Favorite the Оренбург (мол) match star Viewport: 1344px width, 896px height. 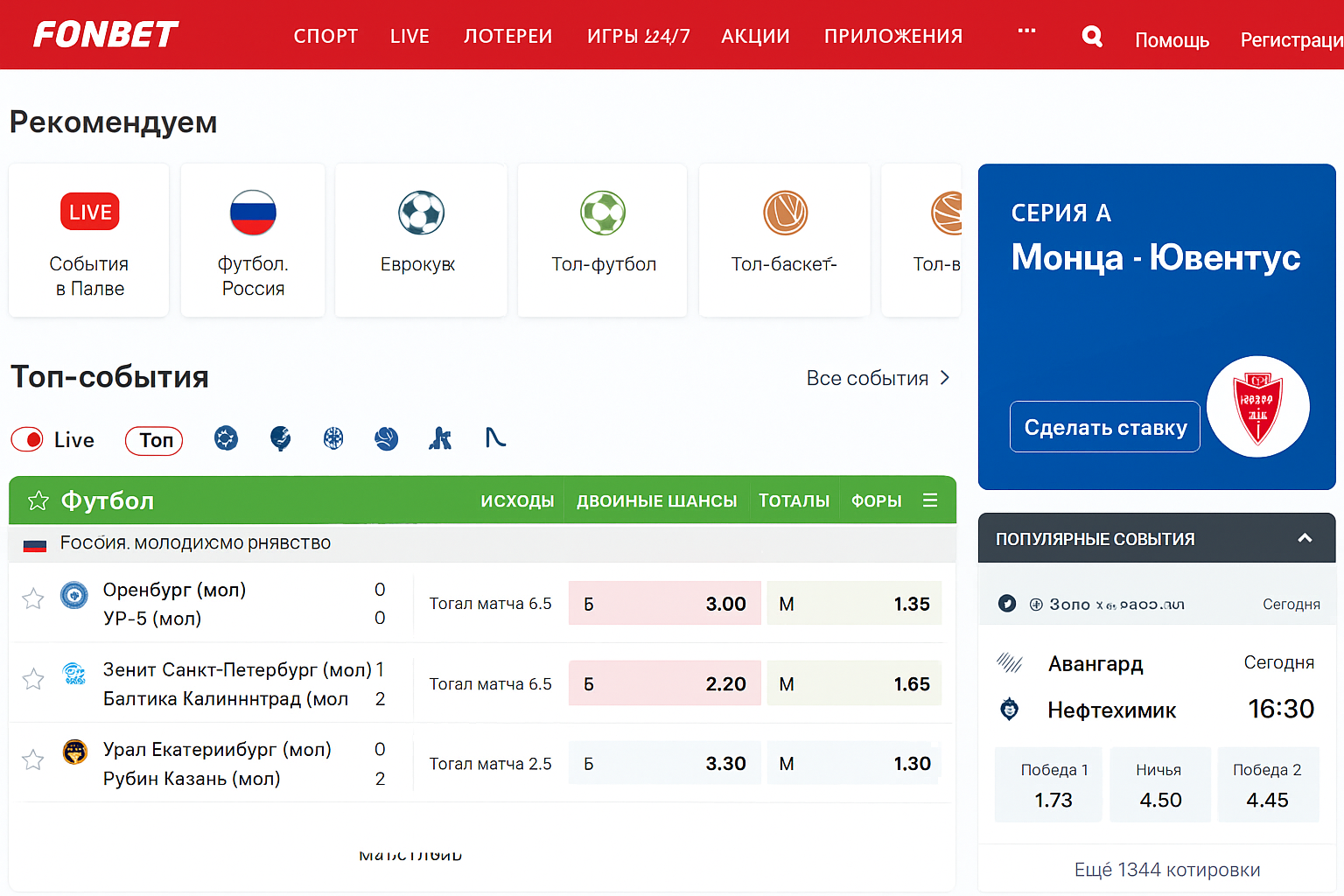(x=33, y=599)
